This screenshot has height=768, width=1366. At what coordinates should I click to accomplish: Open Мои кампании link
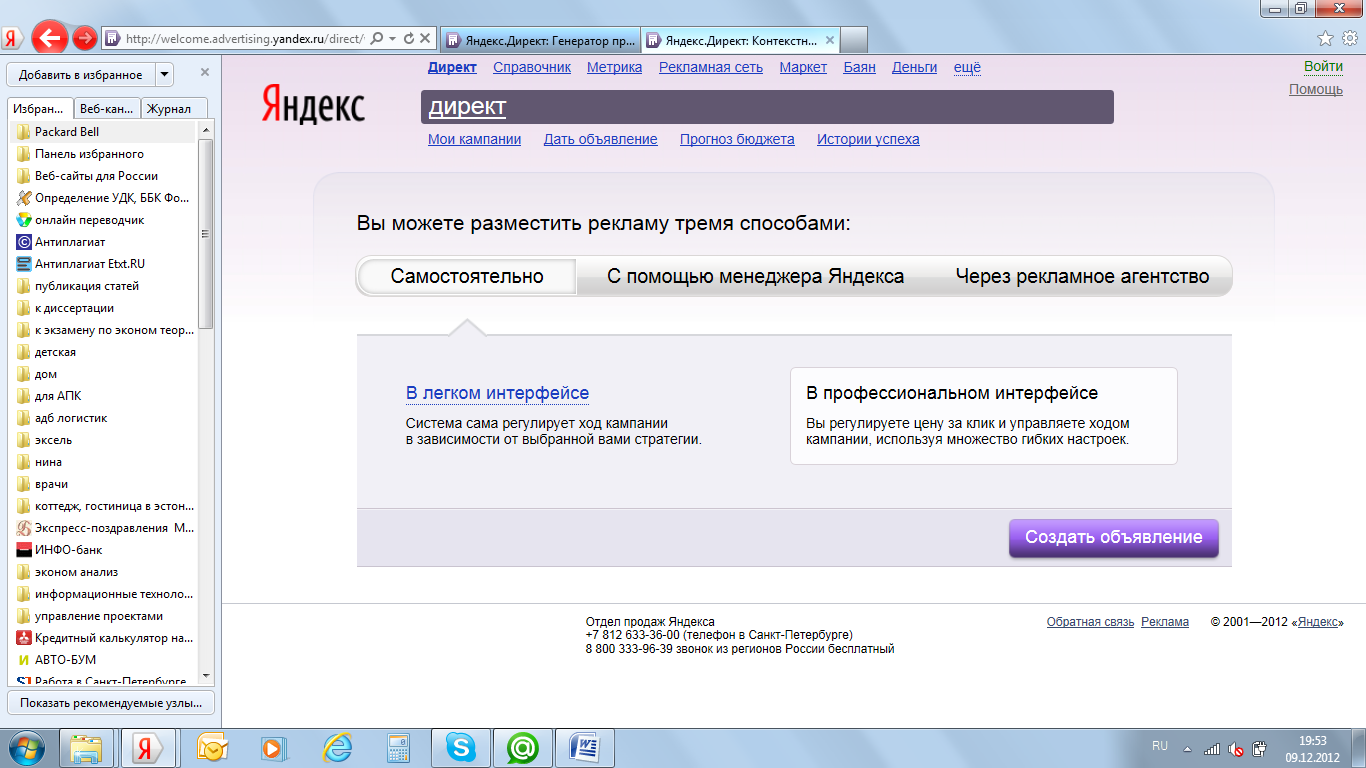pos(475,139)
